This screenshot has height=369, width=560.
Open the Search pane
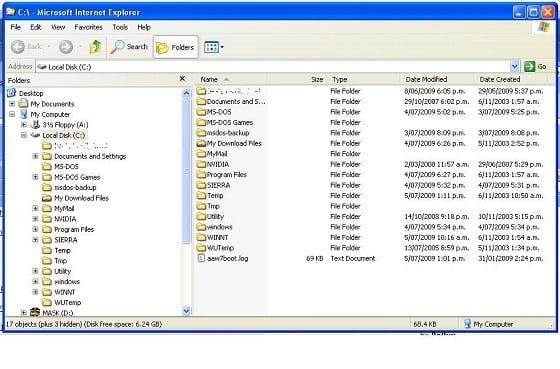(129, 47)
